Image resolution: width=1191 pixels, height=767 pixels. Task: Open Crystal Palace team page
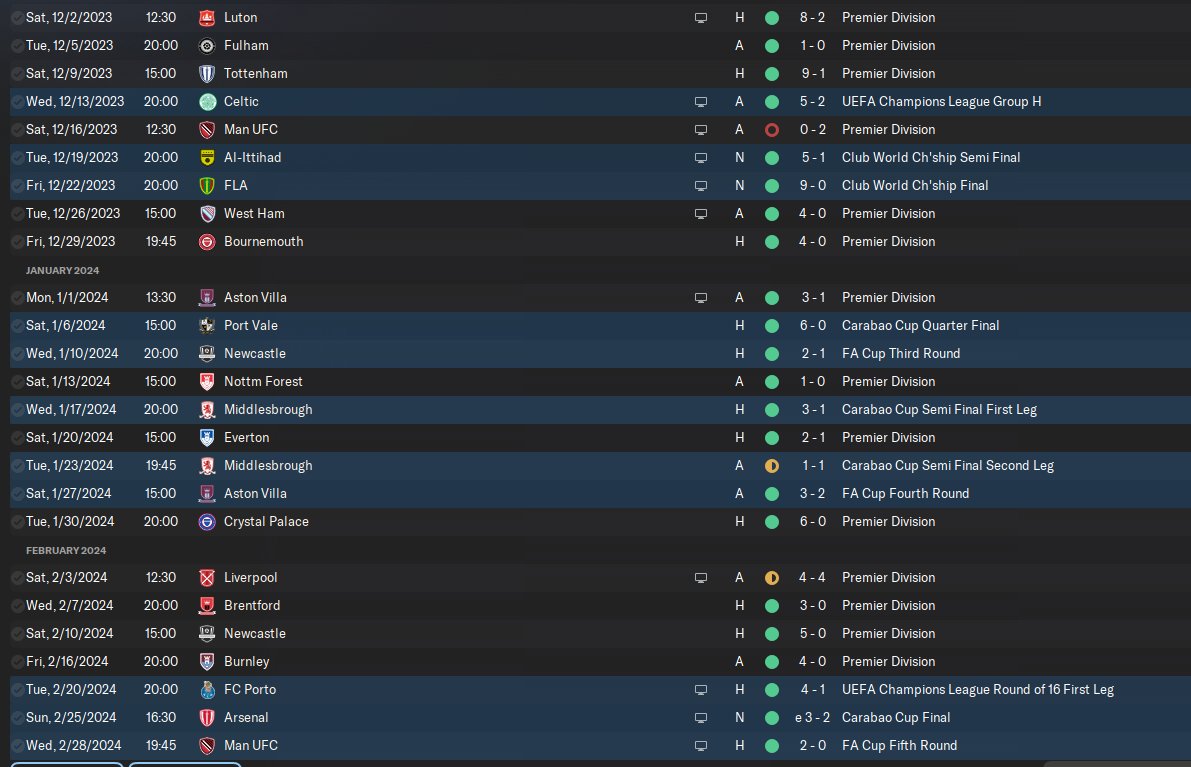coord(266,521)
